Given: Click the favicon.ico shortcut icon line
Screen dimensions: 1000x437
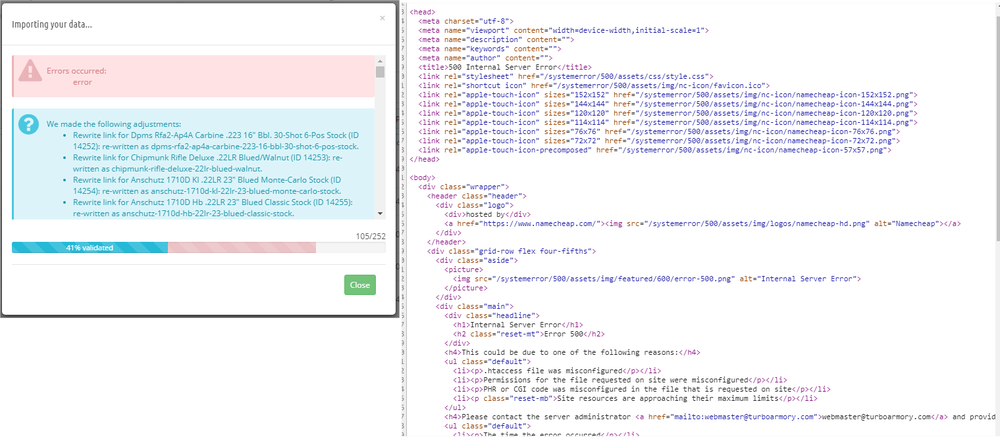Looking at the screenshot, I should point(594,85).
